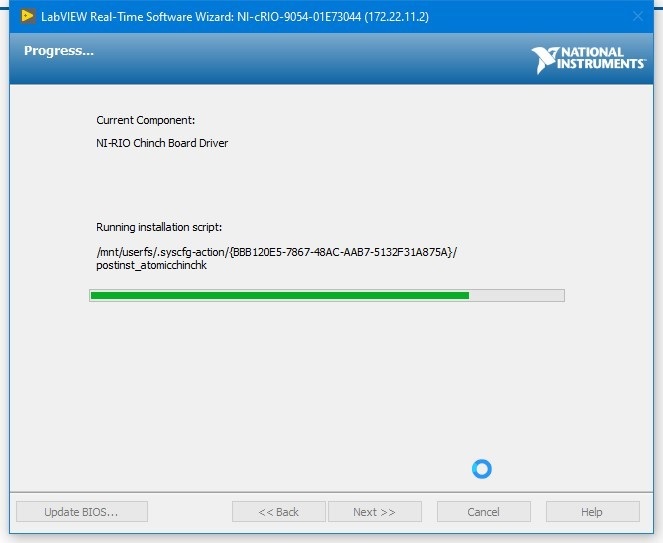The height and width of the screenshot is (543, 663).
Task: Advance with the Next >> button
Action: coord(375,512)
